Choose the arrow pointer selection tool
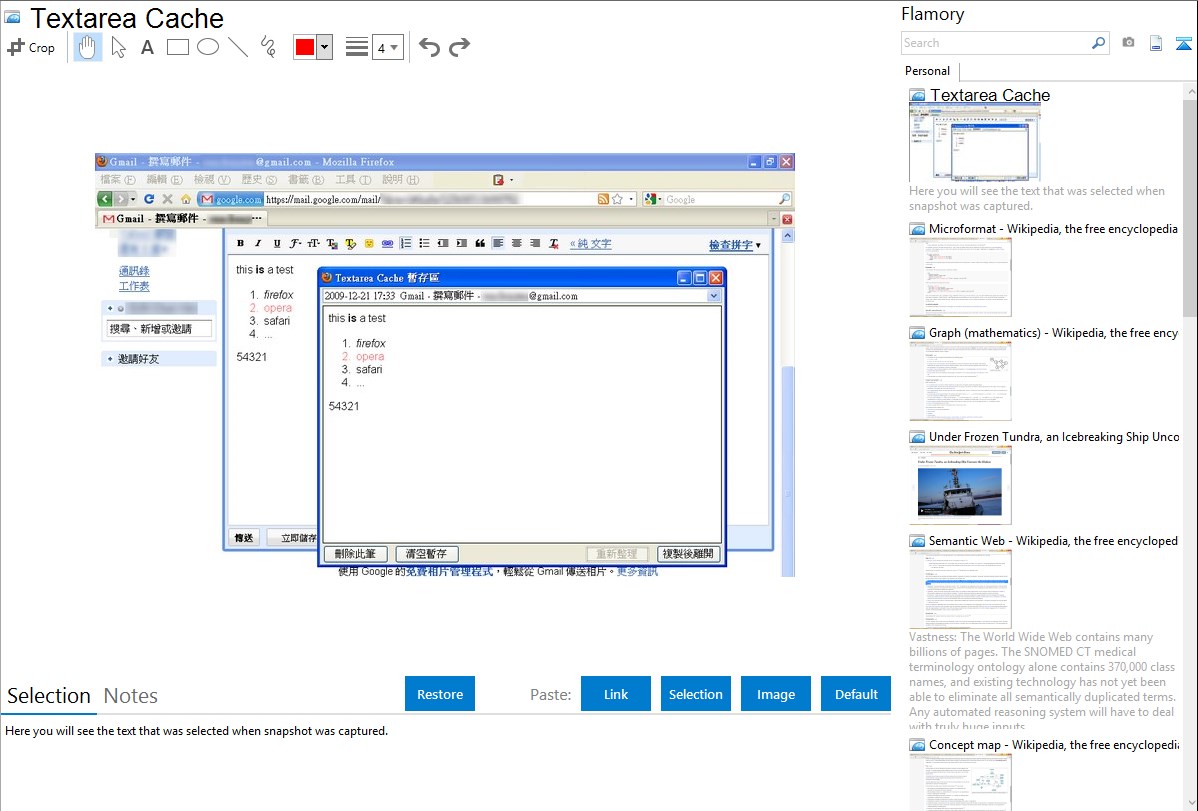Viewport: 1198px width, 811px height. tap(118, 47)
